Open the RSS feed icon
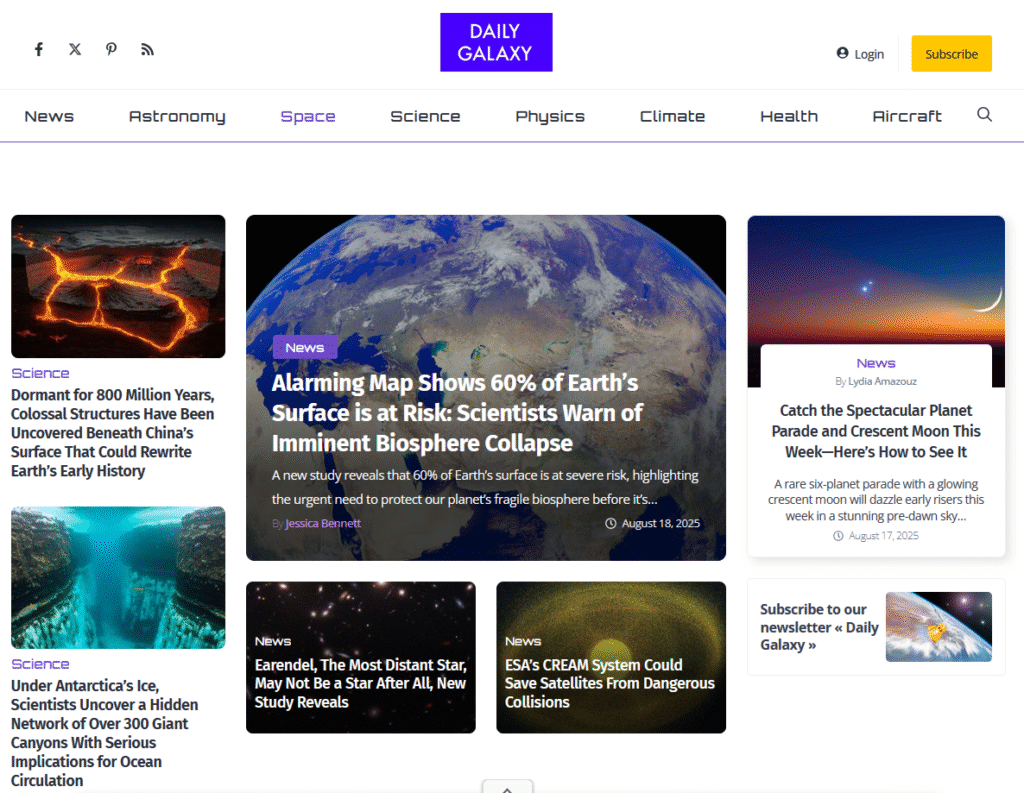The image size is (1024, 793). [148, 50]
